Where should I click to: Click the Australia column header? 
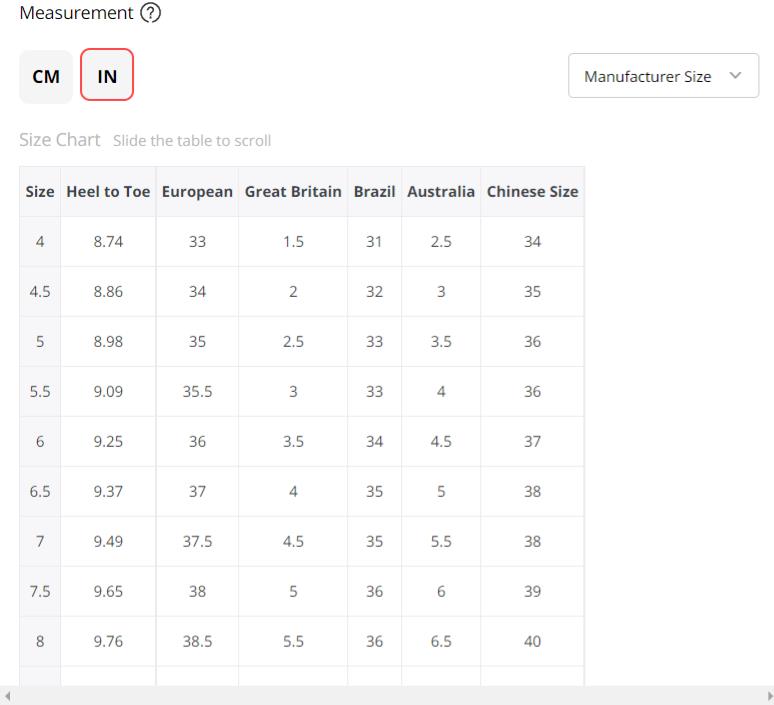coord(441,192)
